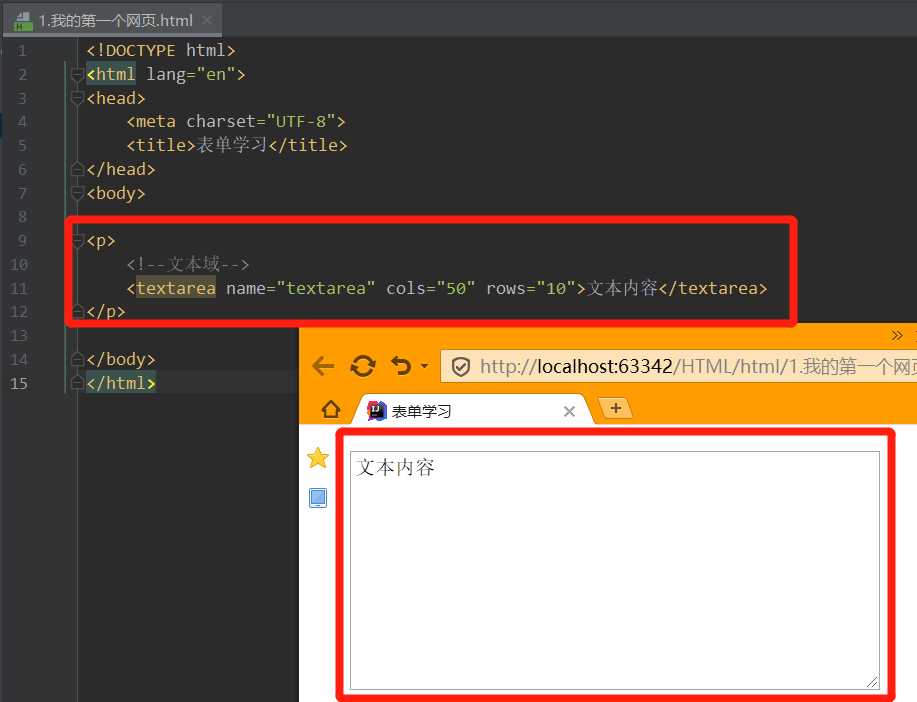Screen dimensions: 917x702
Task: Collapse the html tag fold on line 2
Action: [77, 74]
